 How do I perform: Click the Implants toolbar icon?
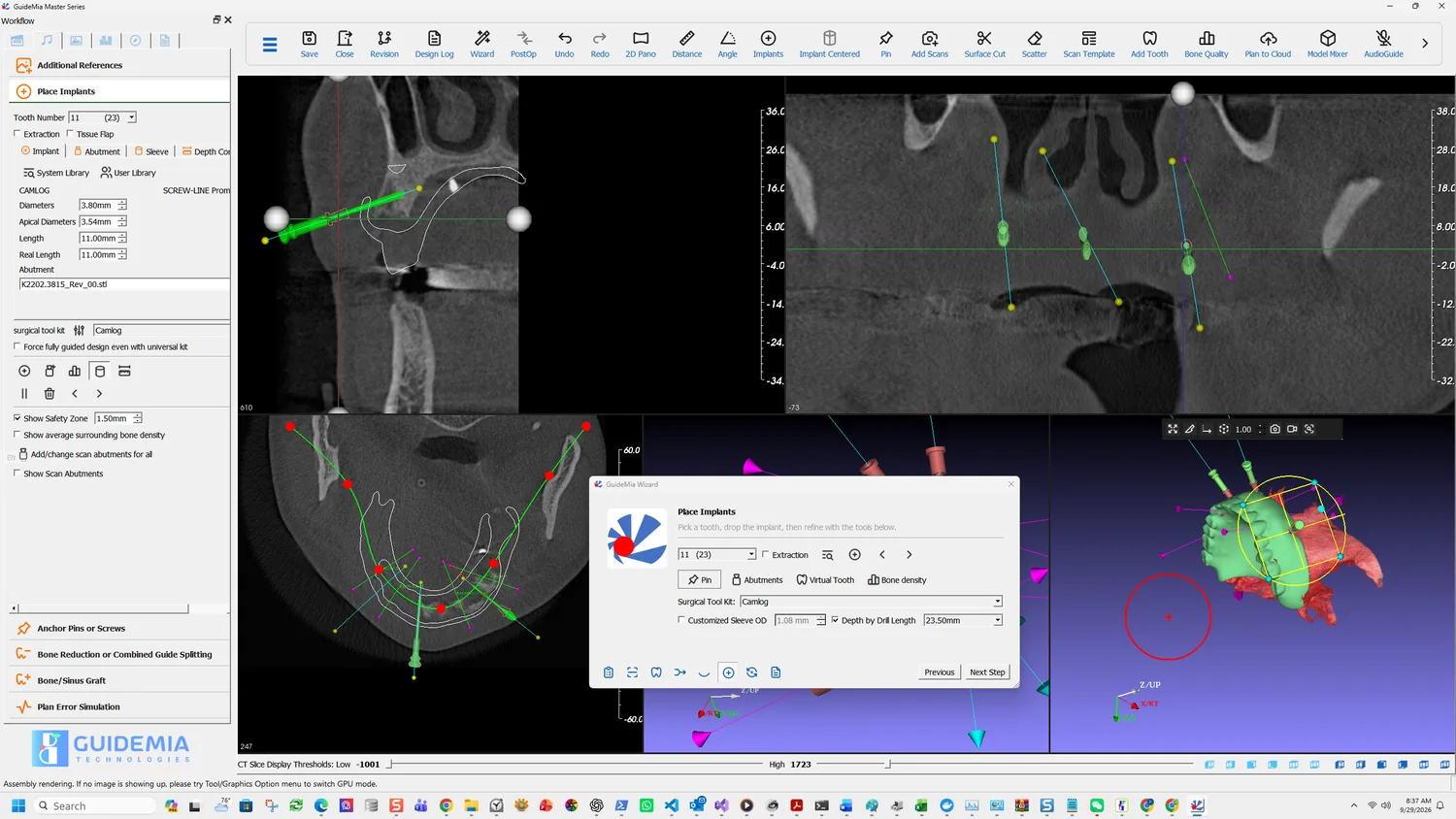[768, 44]
